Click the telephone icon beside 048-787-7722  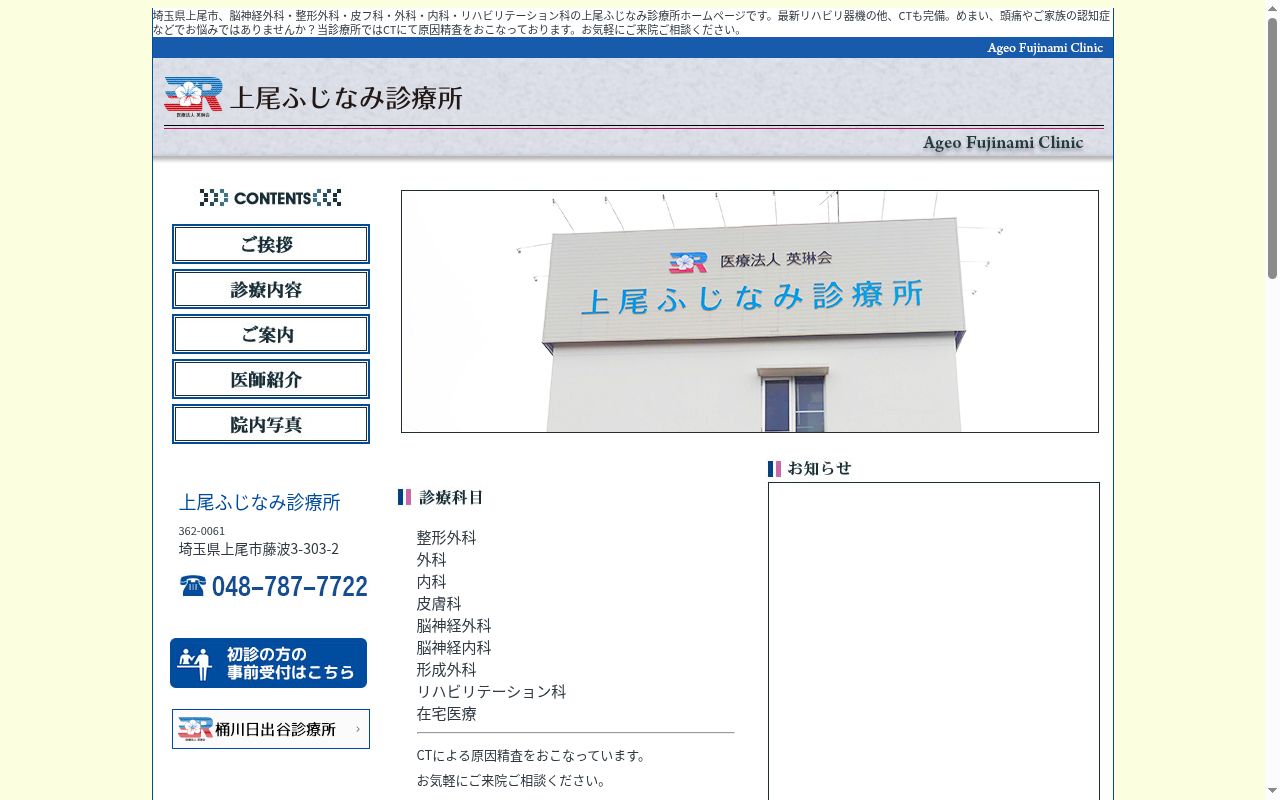point(193,586)
